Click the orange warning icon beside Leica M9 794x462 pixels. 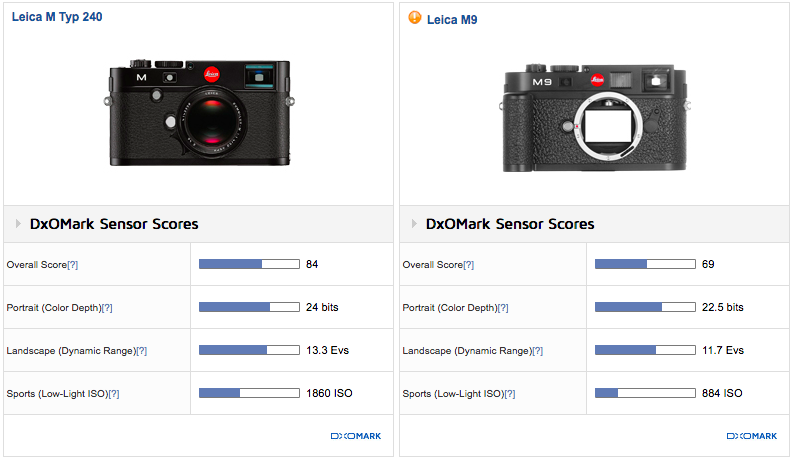point(415,18)
